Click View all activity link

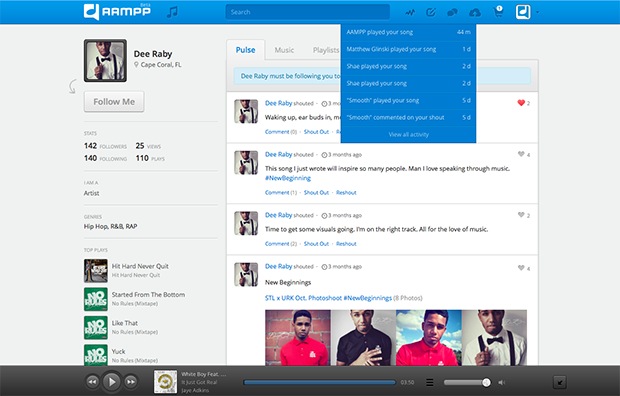408,135
